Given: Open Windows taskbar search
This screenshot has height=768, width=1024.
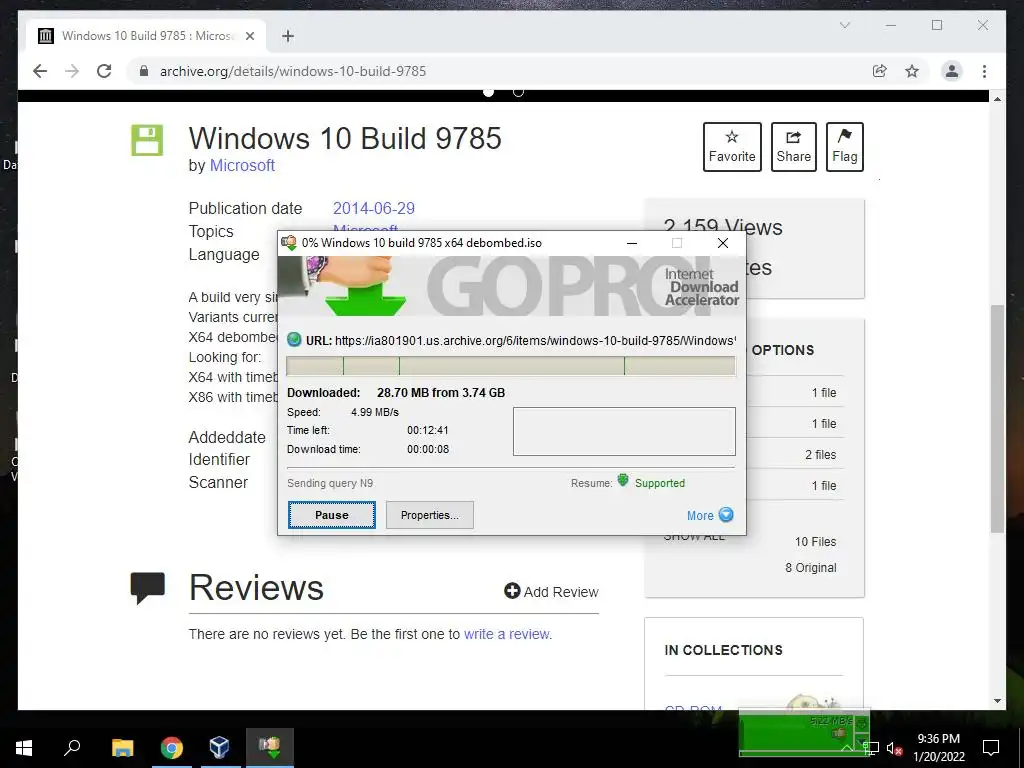Looking at the screenshot, I should (x=72, y=748).
